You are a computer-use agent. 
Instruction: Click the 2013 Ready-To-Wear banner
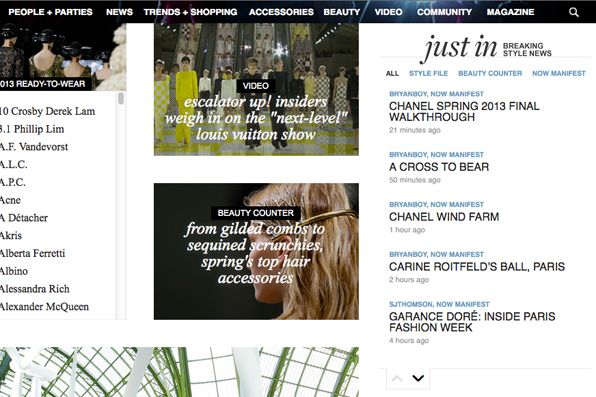coord(46,84)
